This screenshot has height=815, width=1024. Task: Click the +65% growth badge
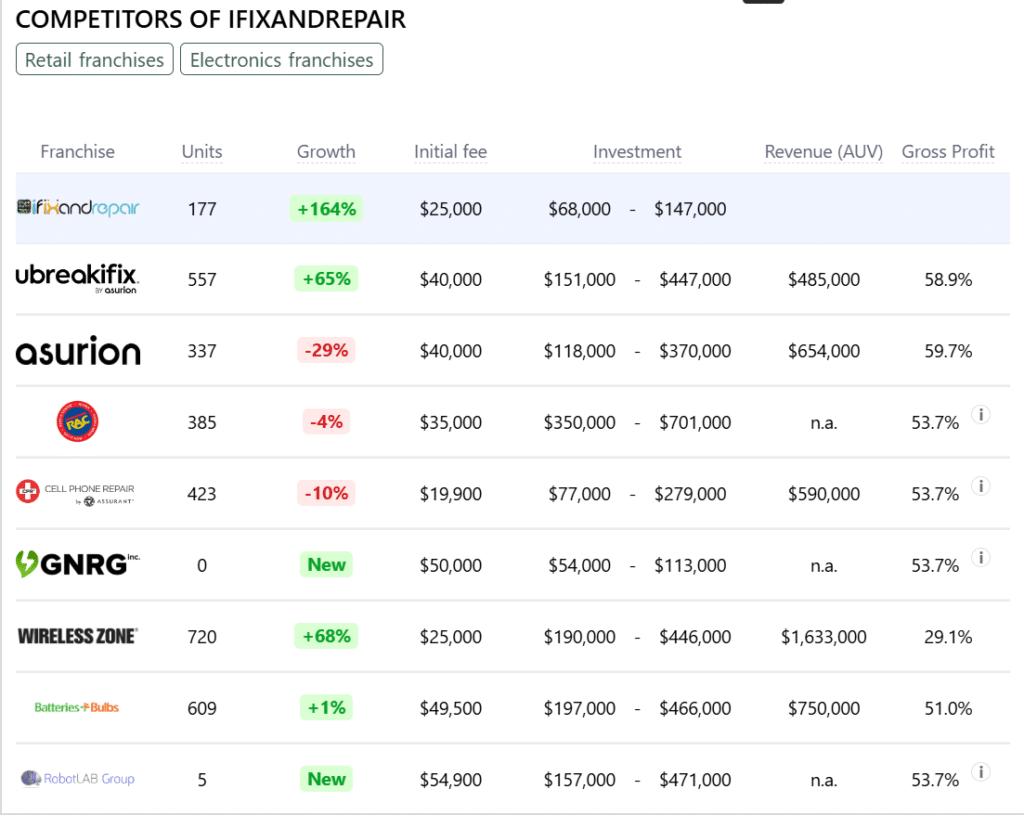[327, 279]
